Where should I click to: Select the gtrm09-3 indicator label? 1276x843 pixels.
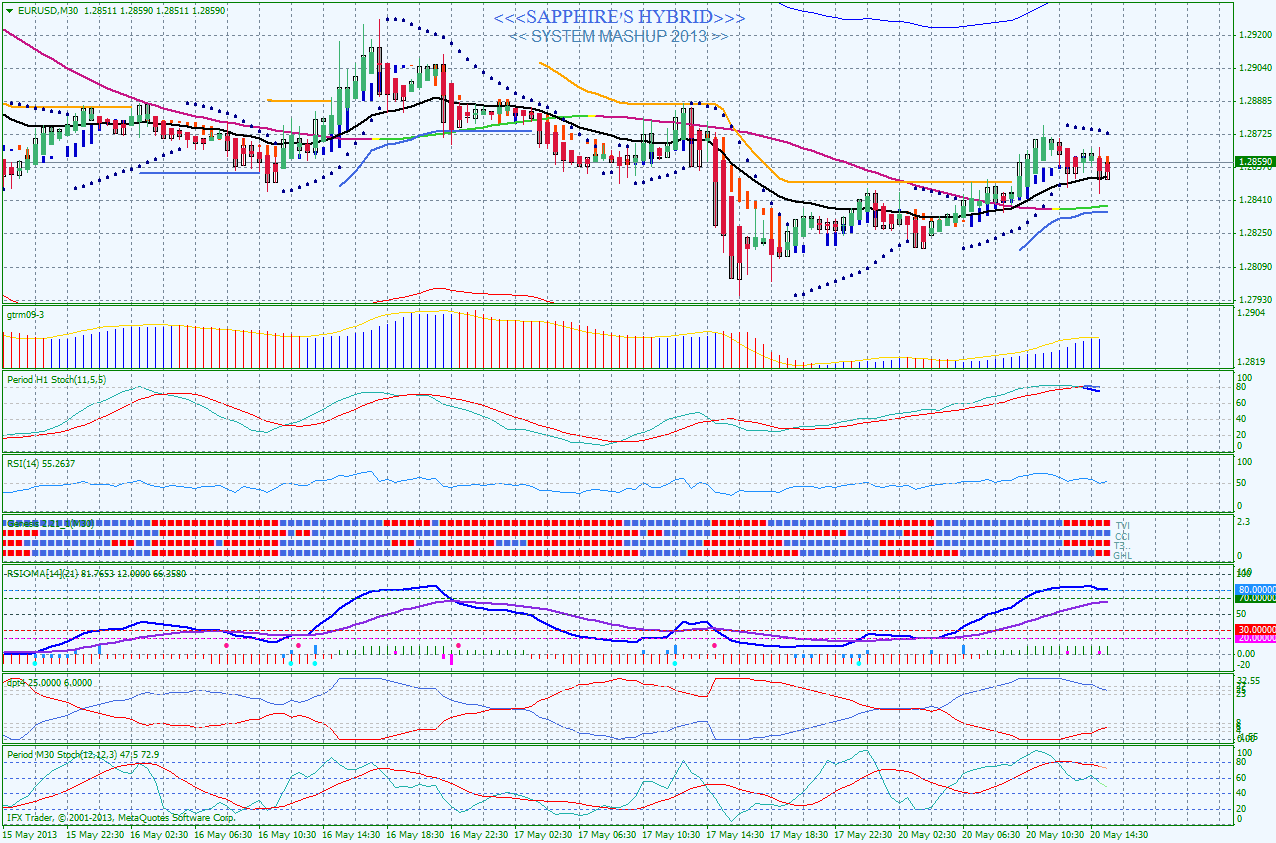26,314
